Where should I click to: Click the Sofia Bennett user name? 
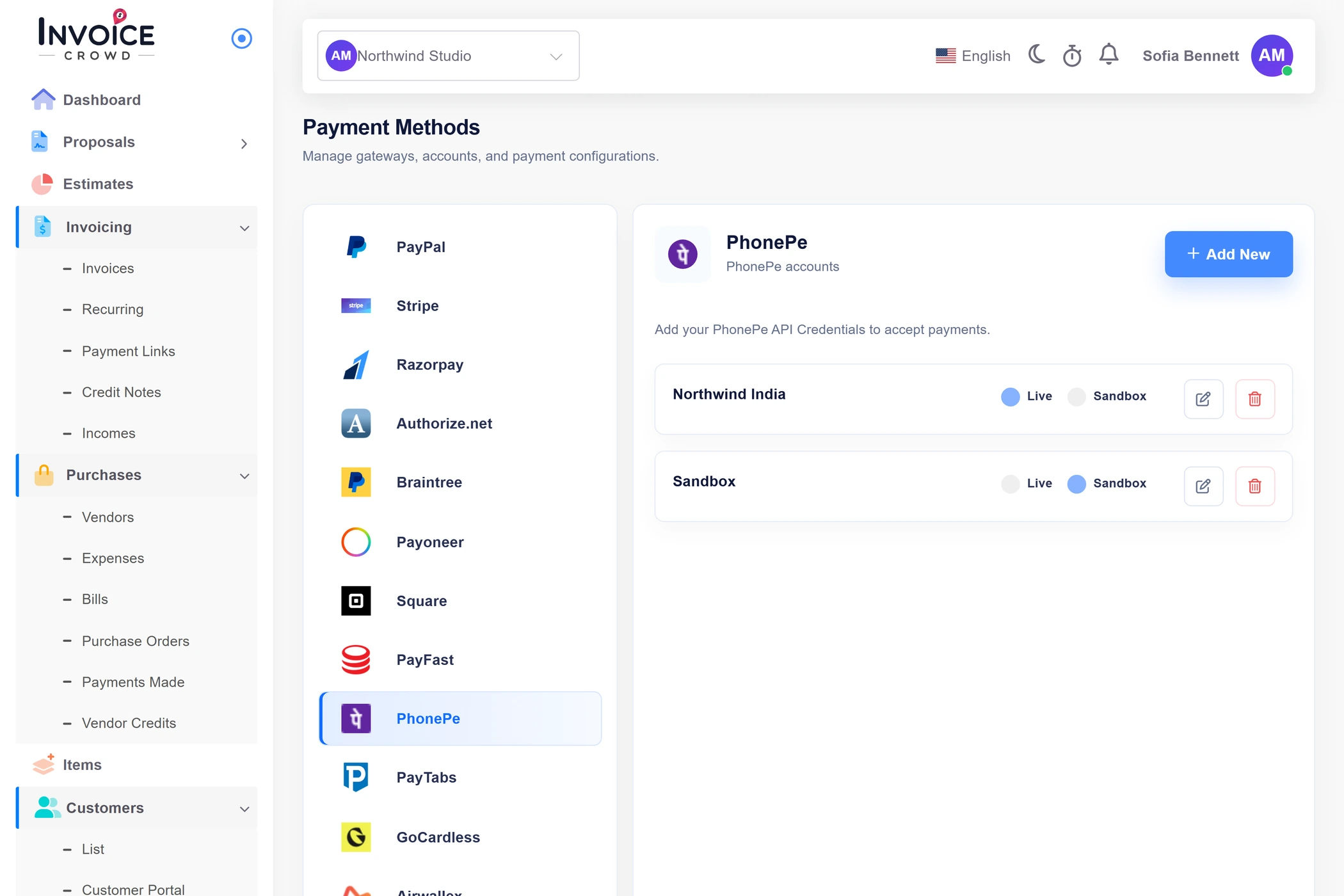coord(1190,56)
